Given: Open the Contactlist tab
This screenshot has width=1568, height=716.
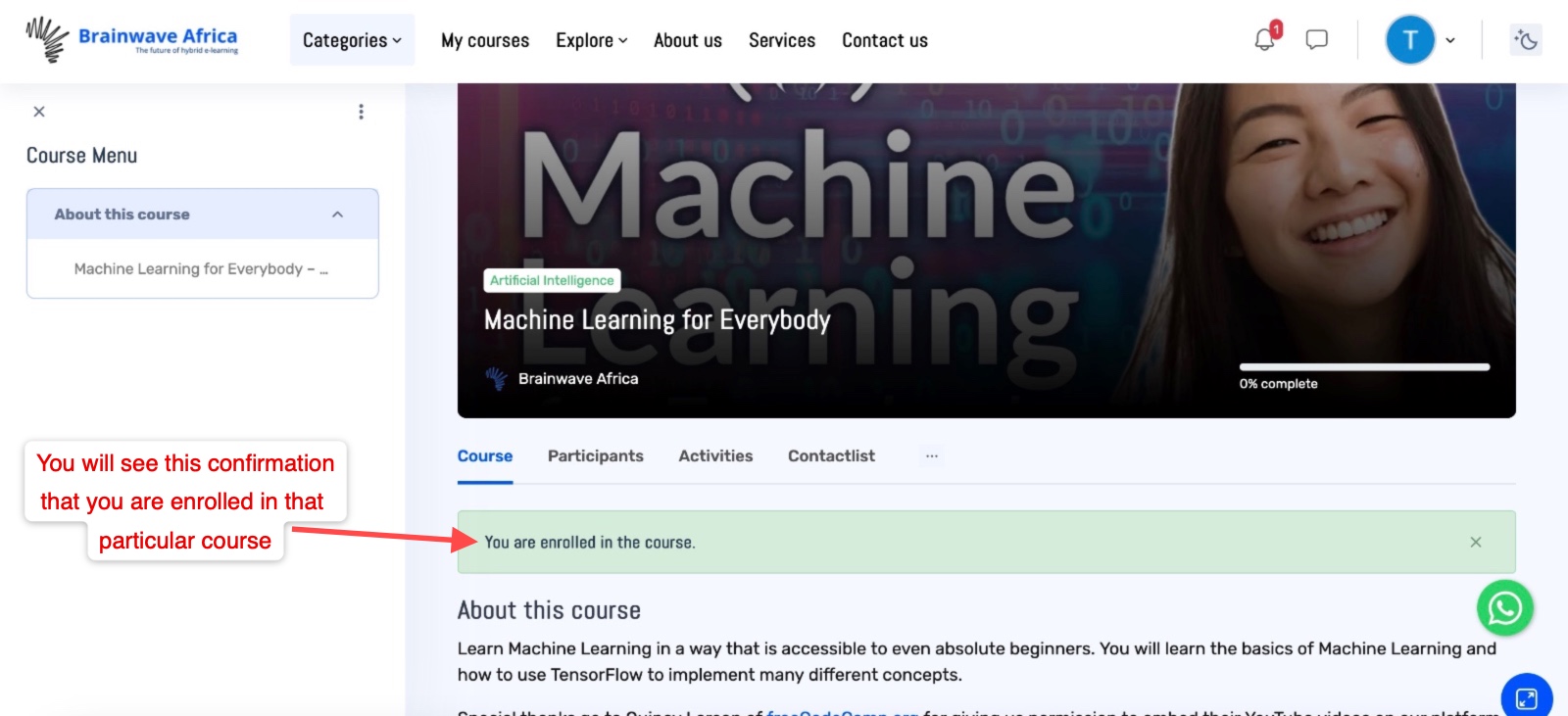Looking at the screenshot, I should click(x=831, y=456).
